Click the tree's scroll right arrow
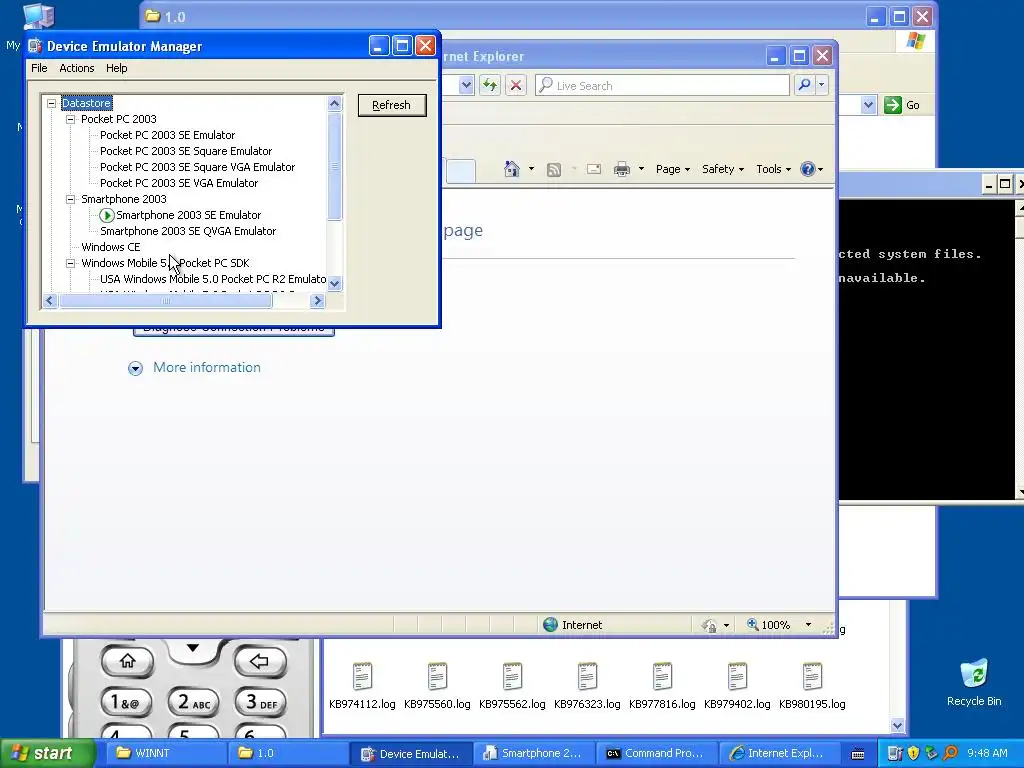 tap(317, 300)
